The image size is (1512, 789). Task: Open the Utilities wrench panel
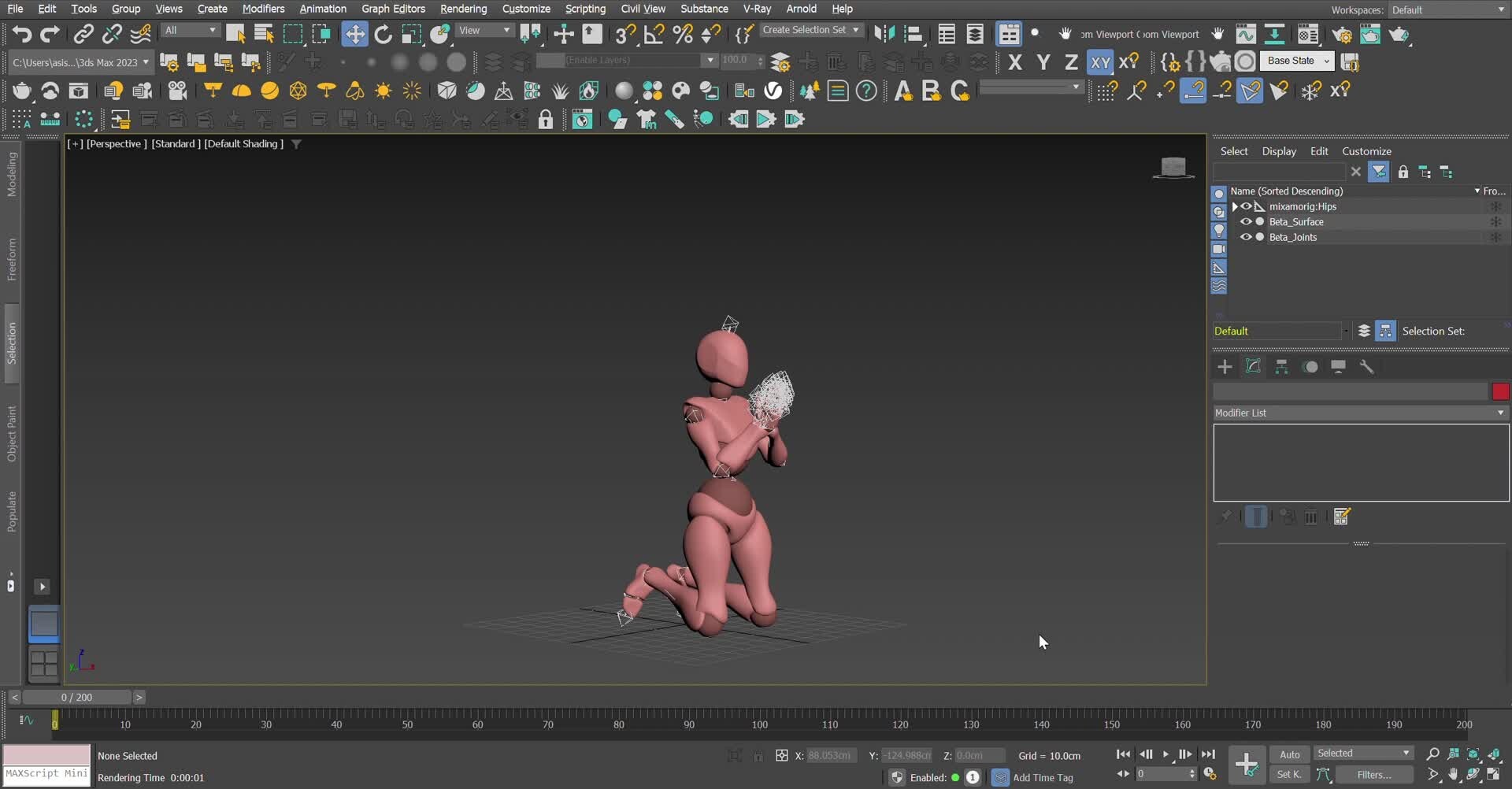click(x=1366, y=367)
